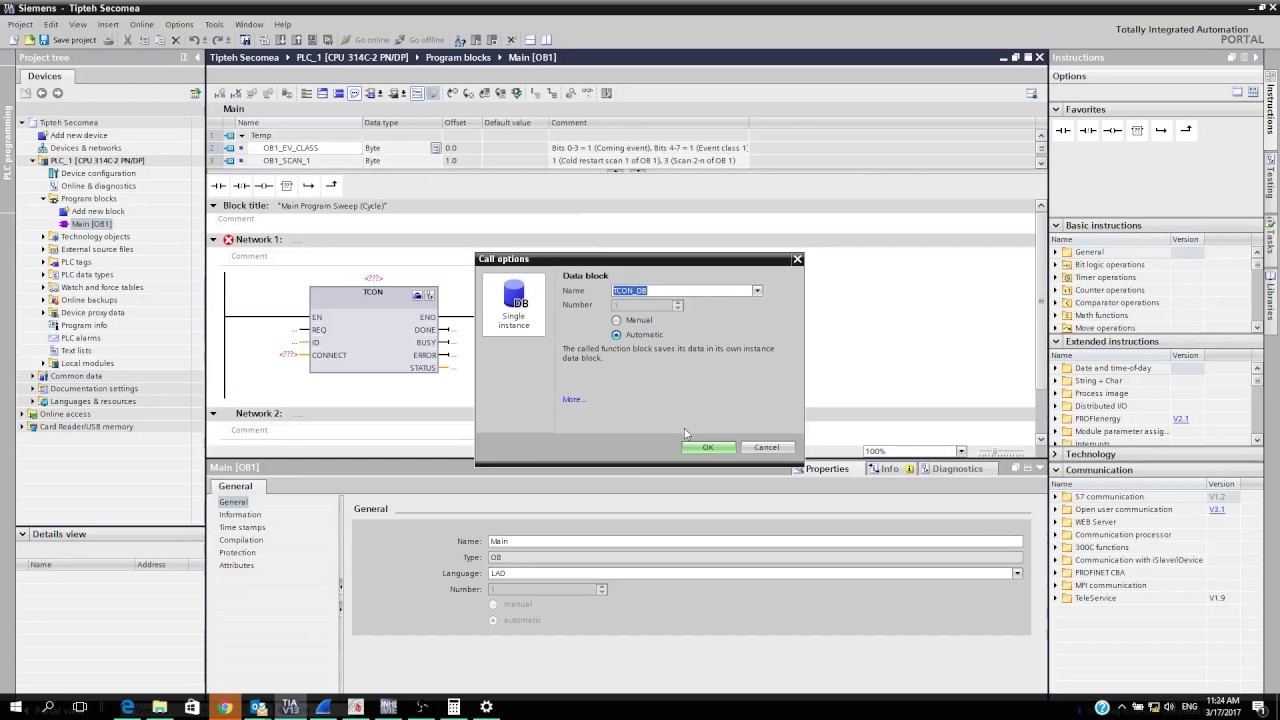
Task: Click Cancel in Call options dialog
Action: point(767,447)
